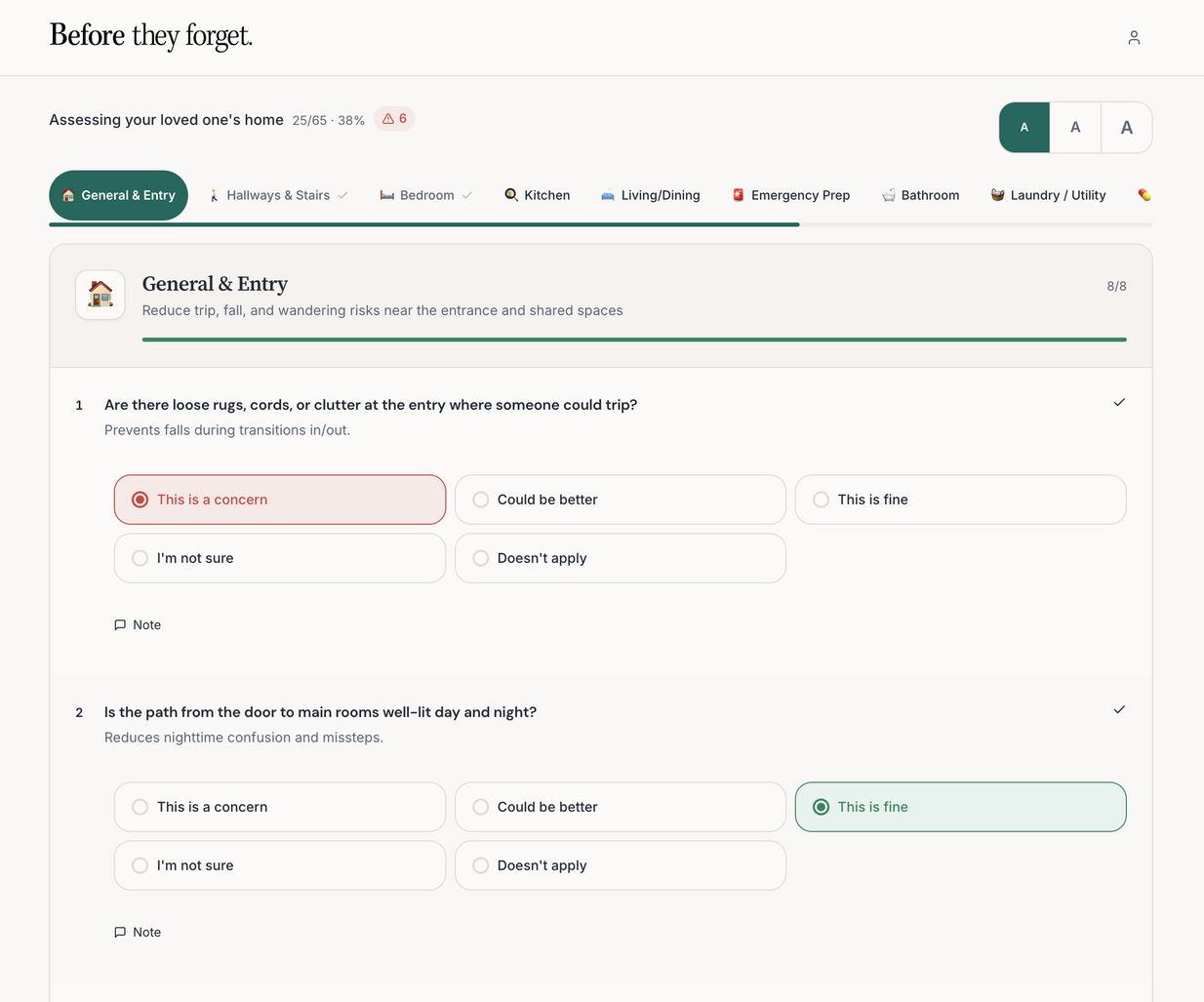Click the checkmark beside question 2

click(x=1119, y=709)
